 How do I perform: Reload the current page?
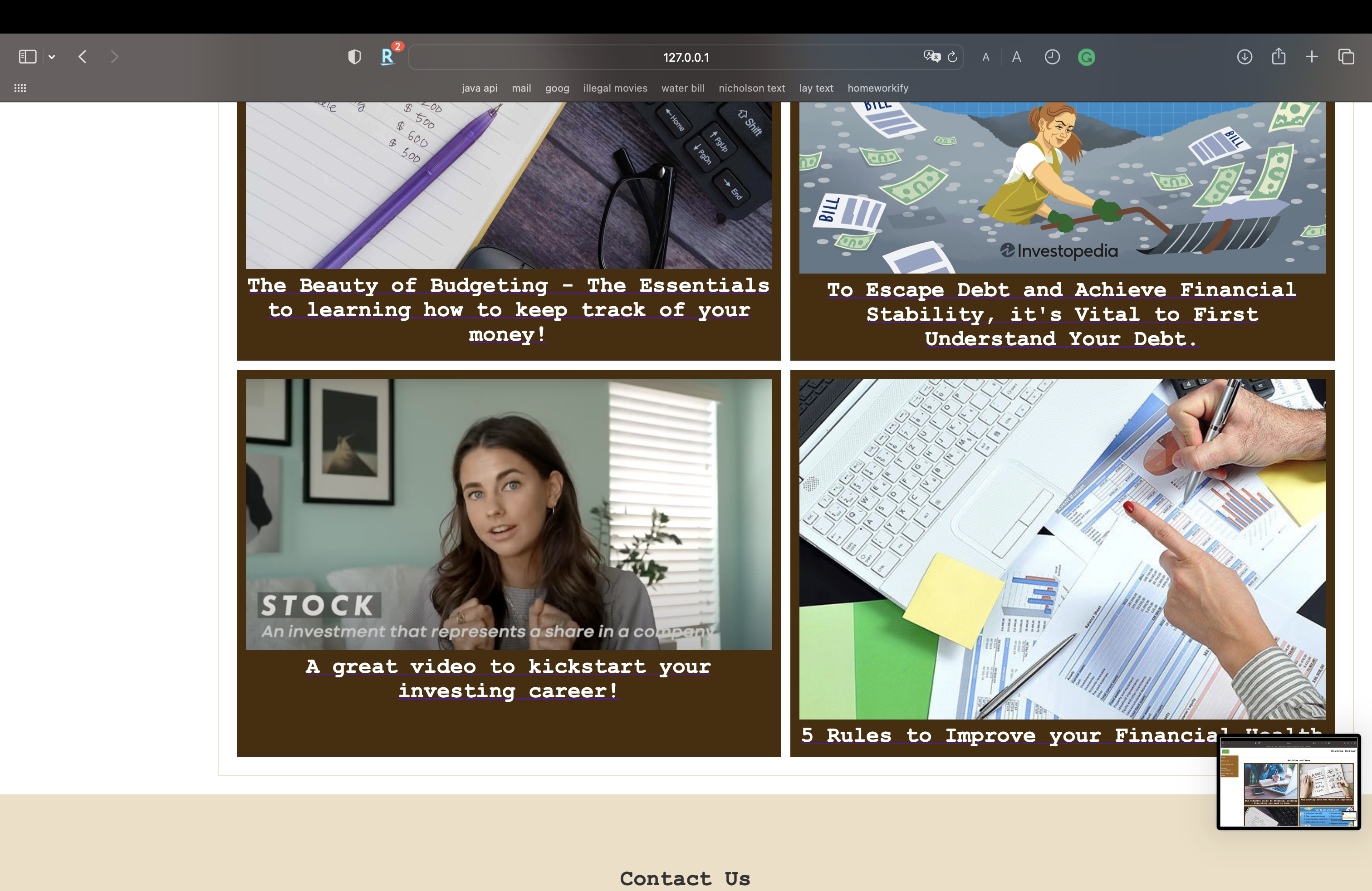(x=952, y=56)
